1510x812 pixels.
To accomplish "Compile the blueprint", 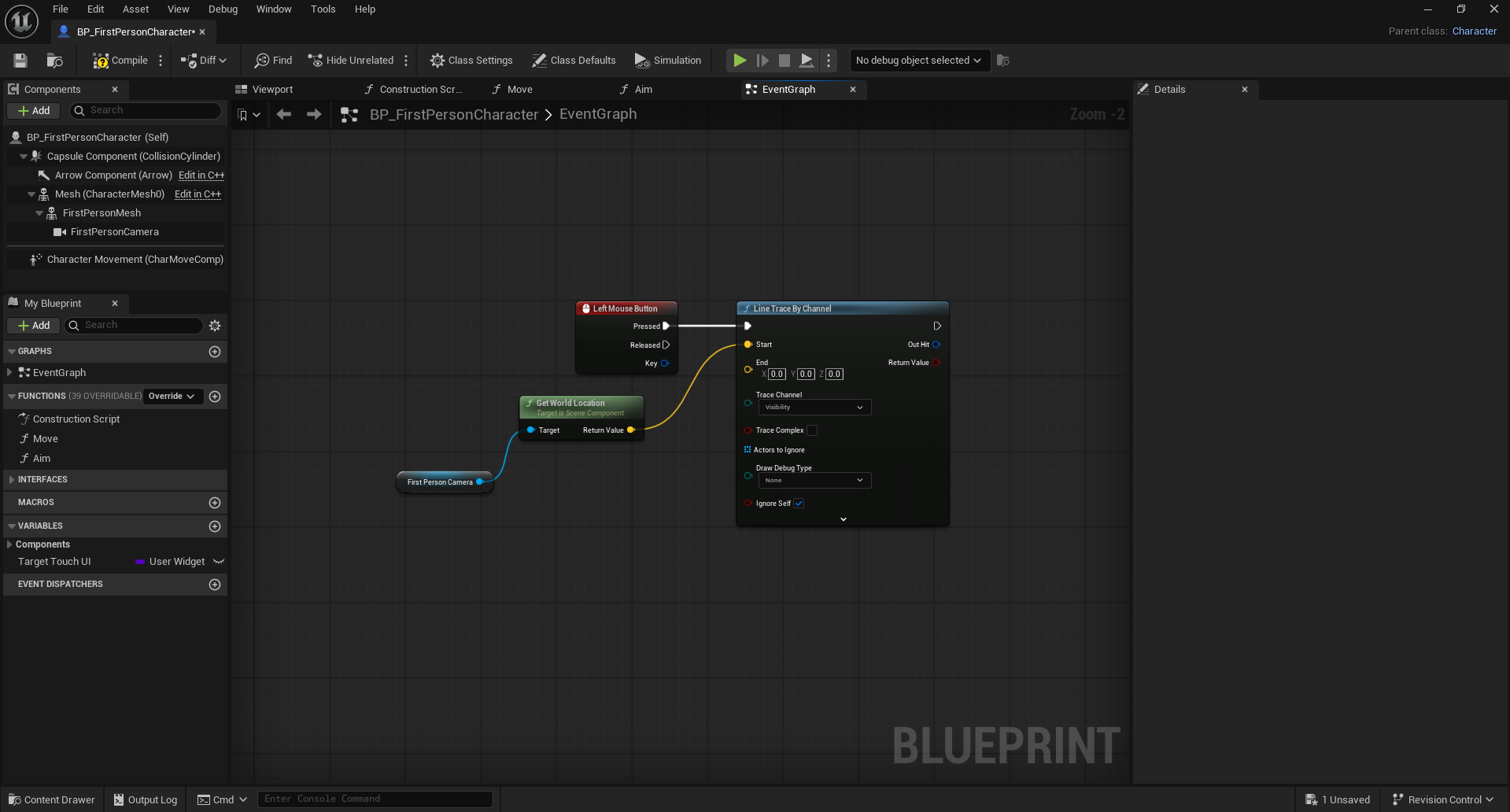I will click(120, 61).
